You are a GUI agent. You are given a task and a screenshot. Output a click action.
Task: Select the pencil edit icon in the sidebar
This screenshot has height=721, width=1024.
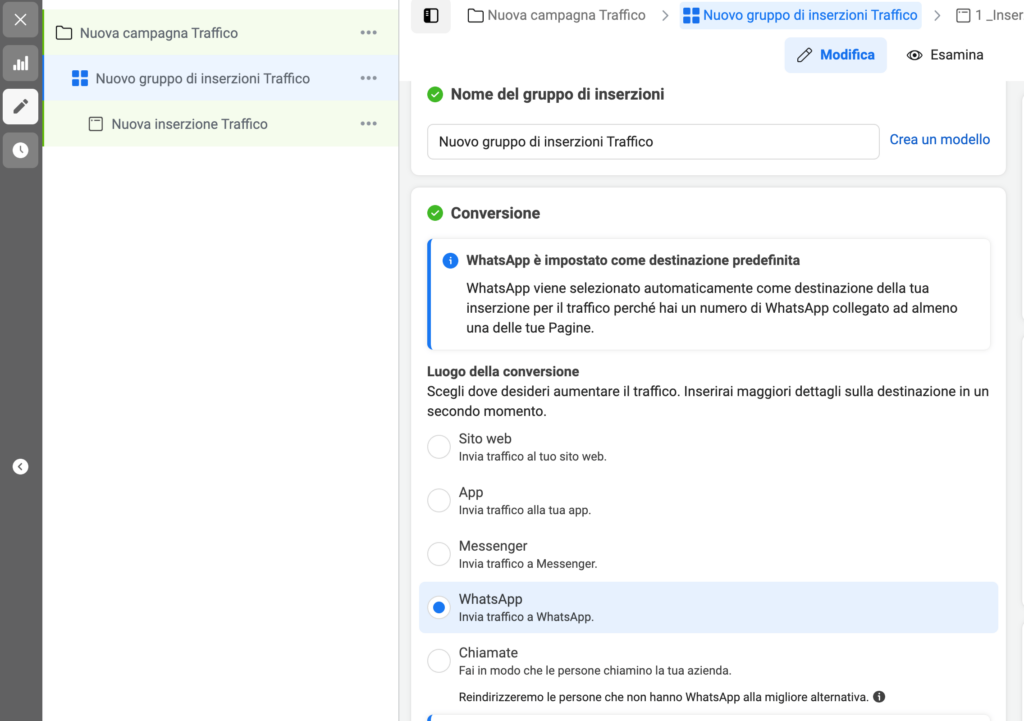click(20, 106)
